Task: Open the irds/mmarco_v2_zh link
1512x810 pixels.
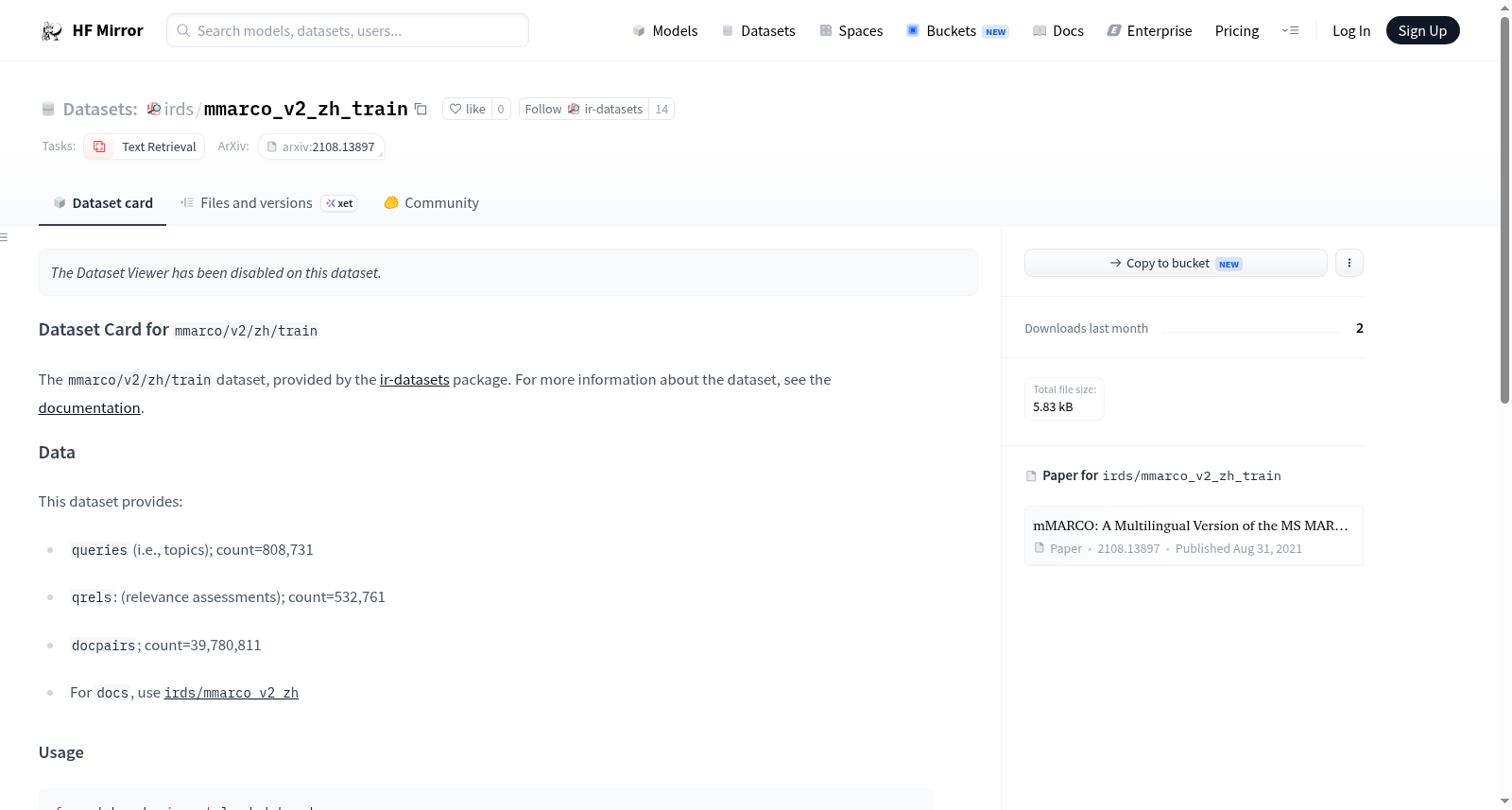Action: (x=232, y=693)
